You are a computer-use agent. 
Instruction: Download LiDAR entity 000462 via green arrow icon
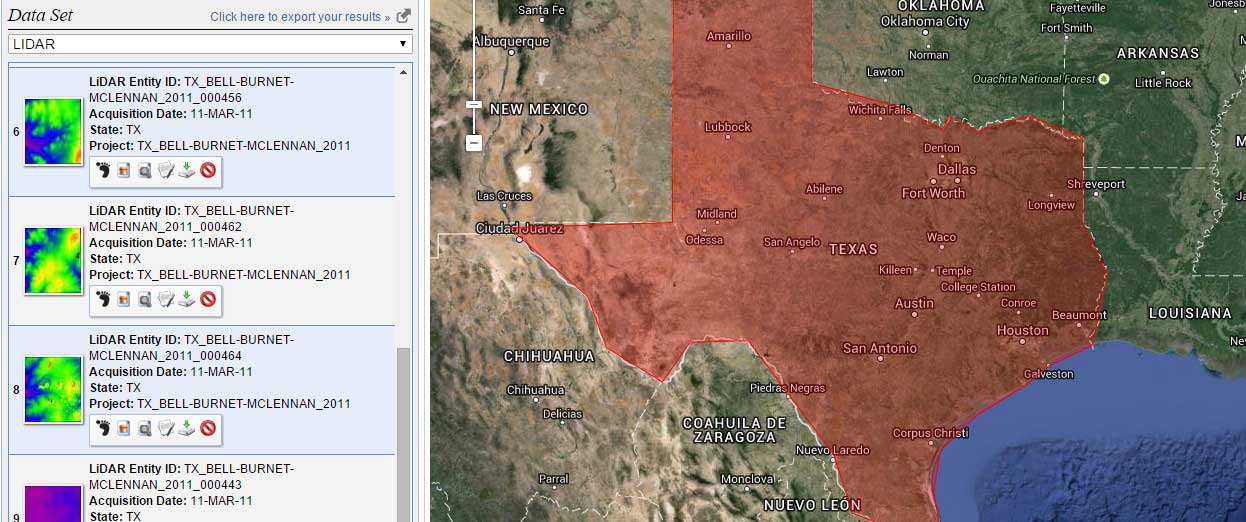[x=187, y=299]
